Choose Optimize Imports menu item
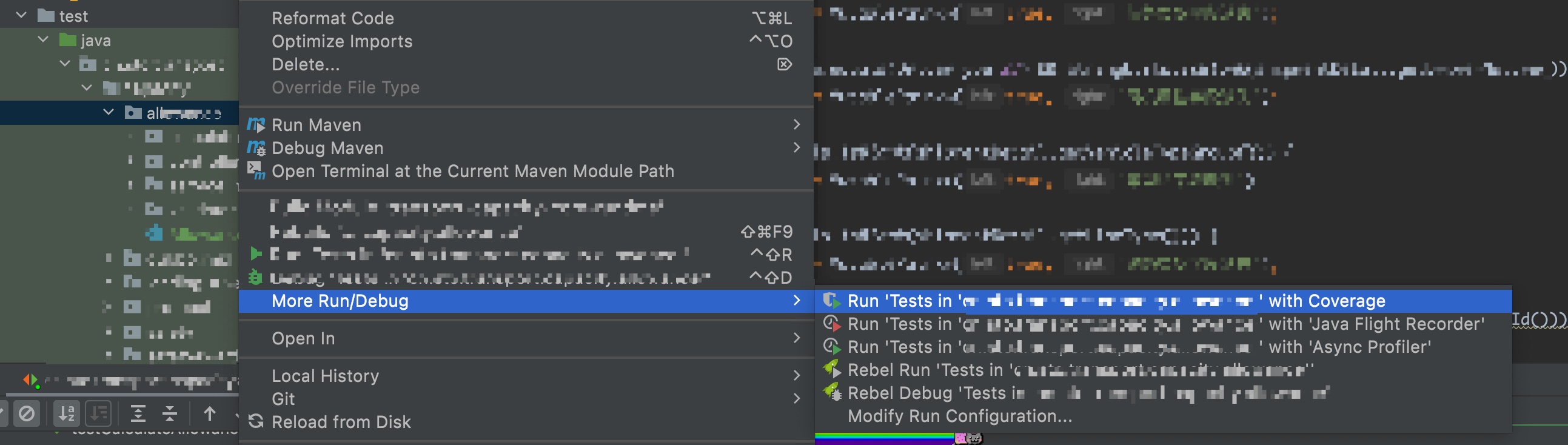1568x445 pixels. [x=341, y=41]
